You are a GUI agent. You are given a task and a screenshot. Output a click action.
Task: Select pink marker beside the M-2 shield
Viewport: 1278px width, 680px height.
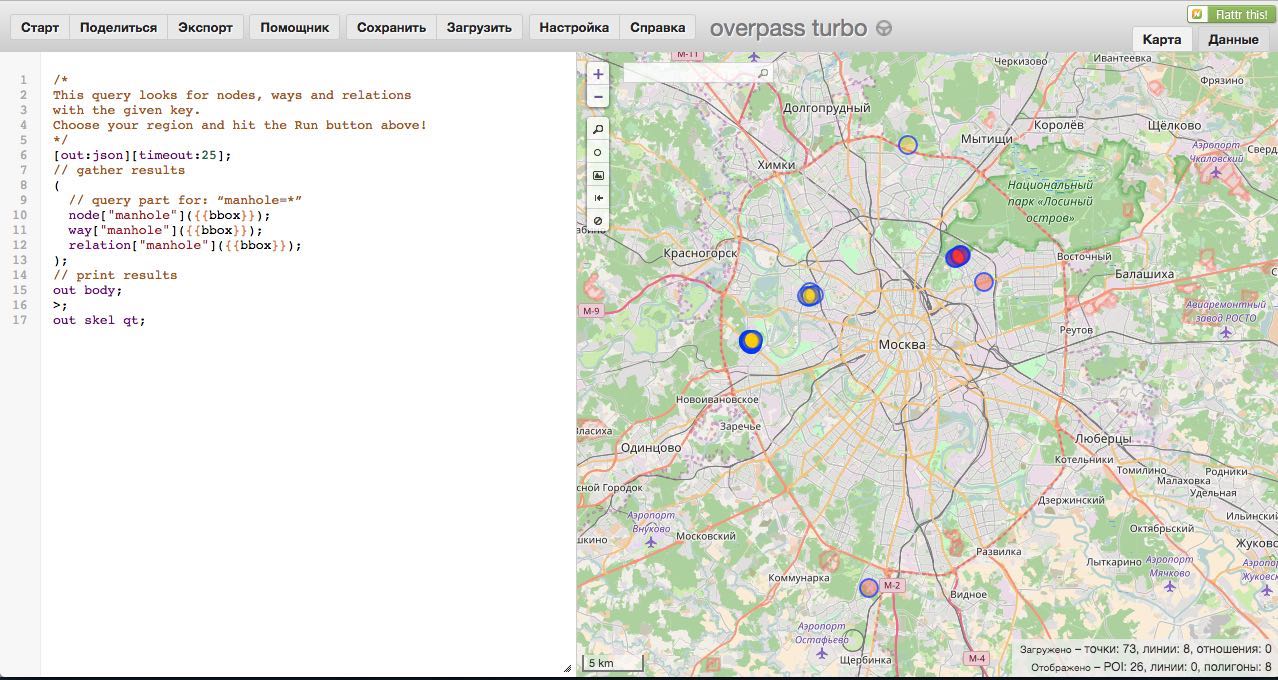coord(869,588)
